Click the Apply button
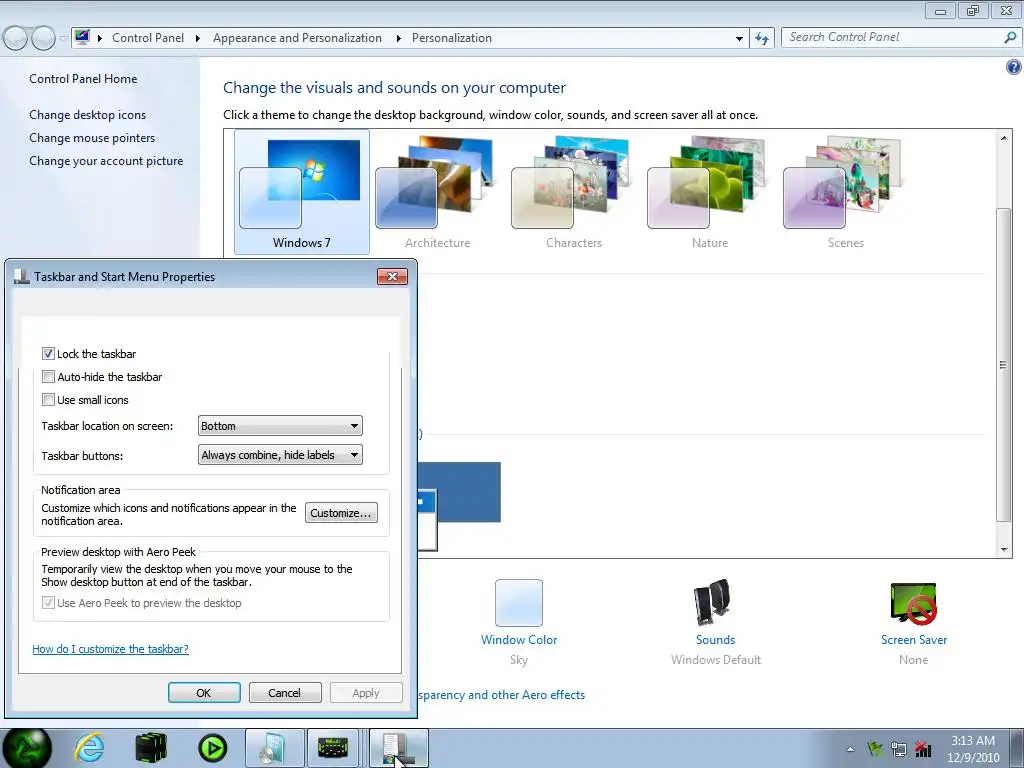Viewport: 1024px width, 768px height. pos(366,693)
